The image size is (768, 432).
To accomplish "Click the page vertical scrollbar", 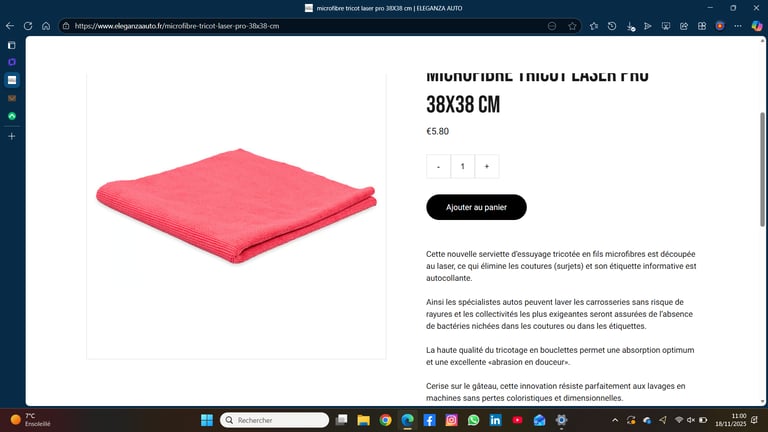I will 762,169.
